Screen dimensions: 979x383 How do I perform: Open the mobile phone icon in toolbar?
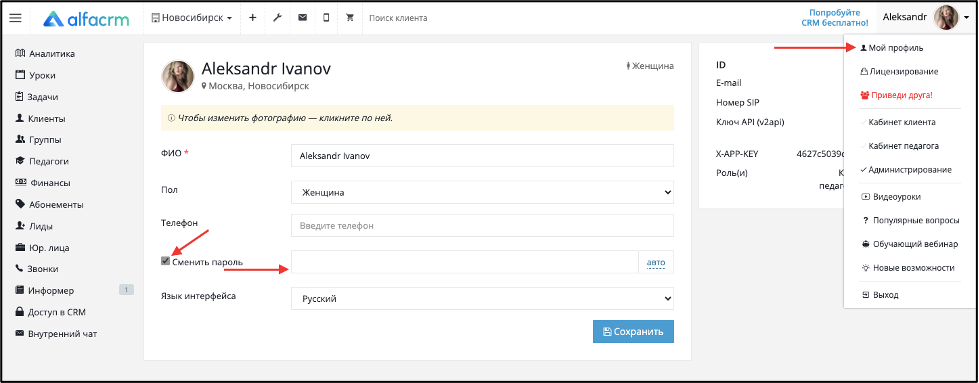[x=326, y=18]
